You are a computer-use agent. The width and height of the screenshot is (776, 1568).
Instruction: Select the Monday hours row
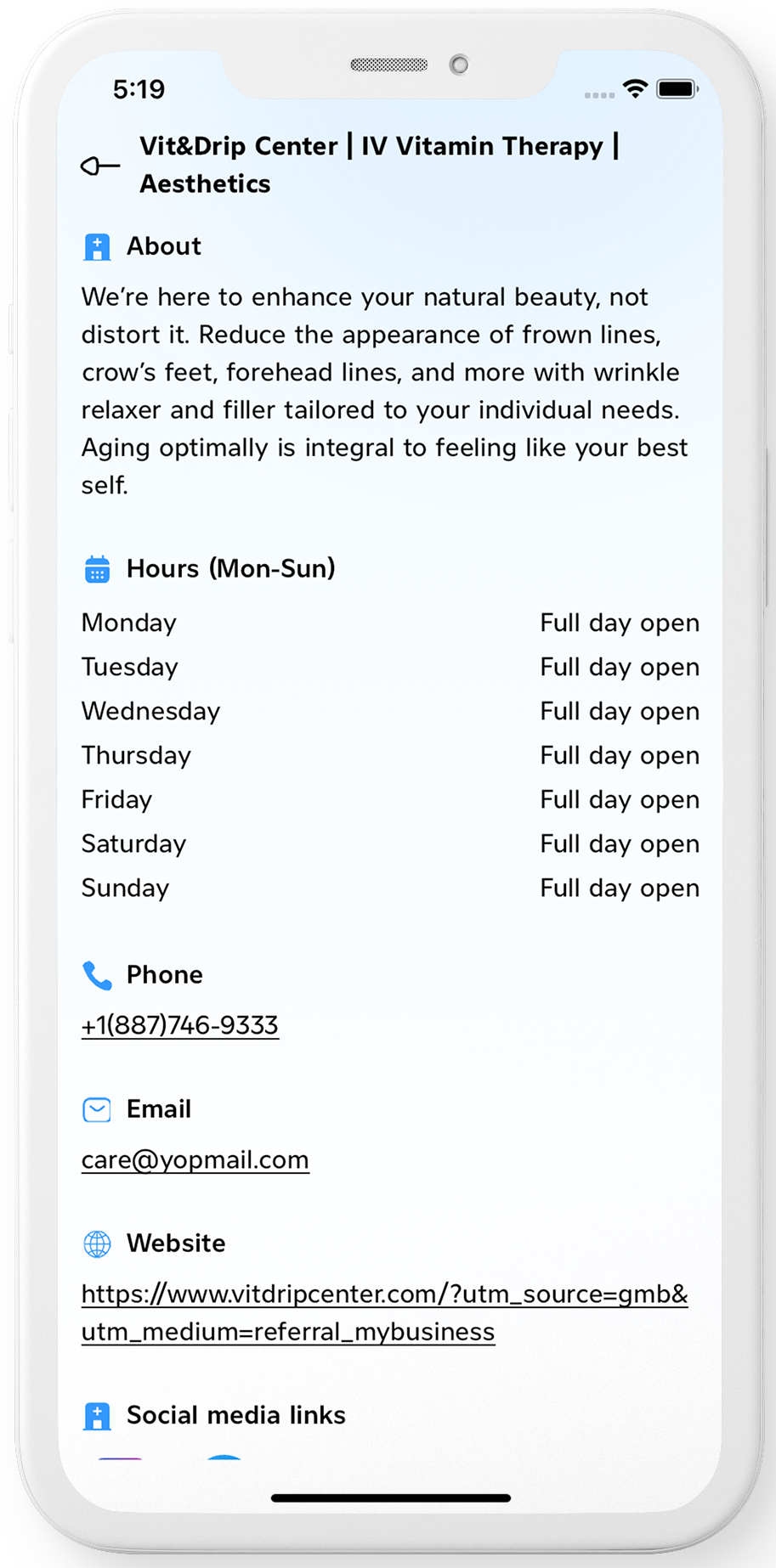pyautogui.click(x=390, y=623)
